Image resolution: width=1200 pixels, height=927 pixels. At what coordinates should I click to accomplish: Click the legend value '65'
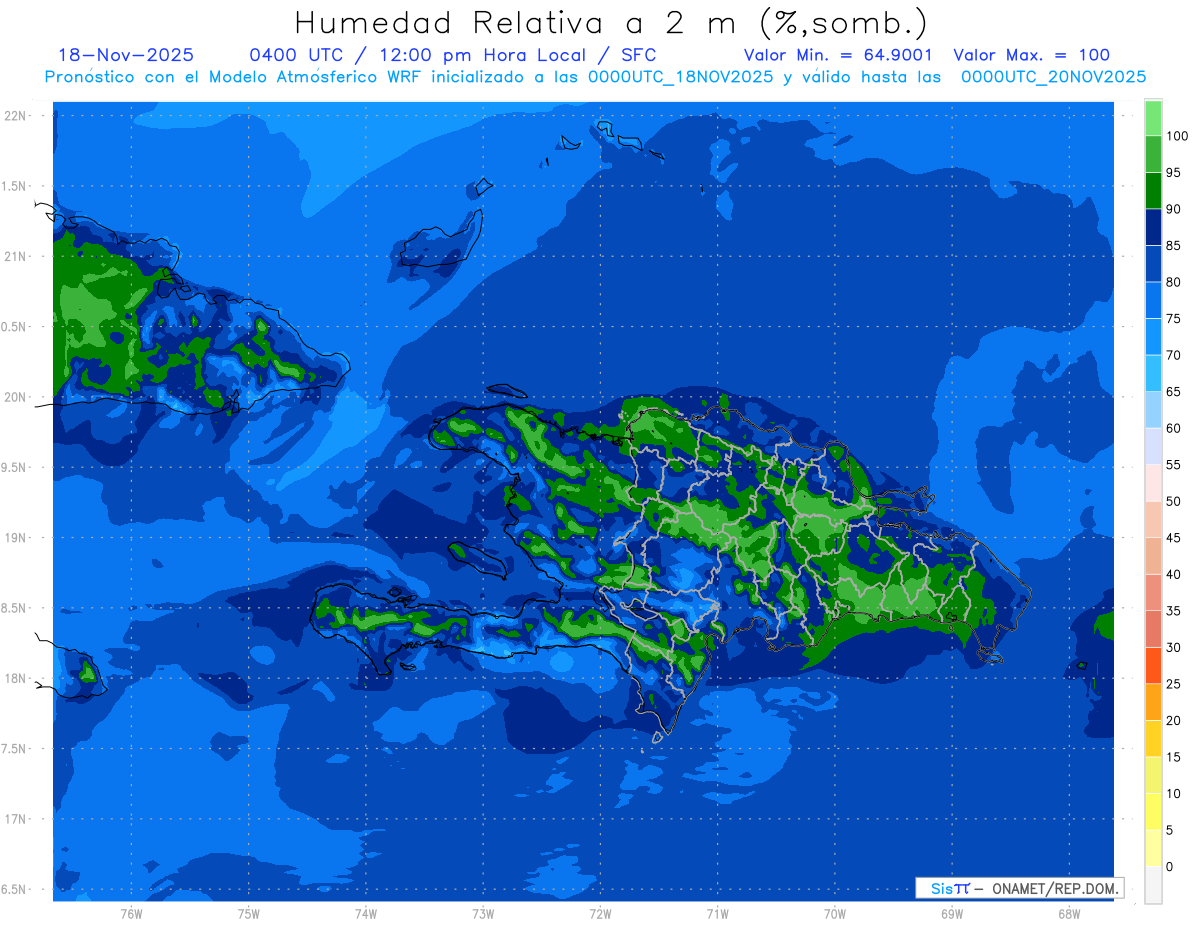[x=1174, y=392]
